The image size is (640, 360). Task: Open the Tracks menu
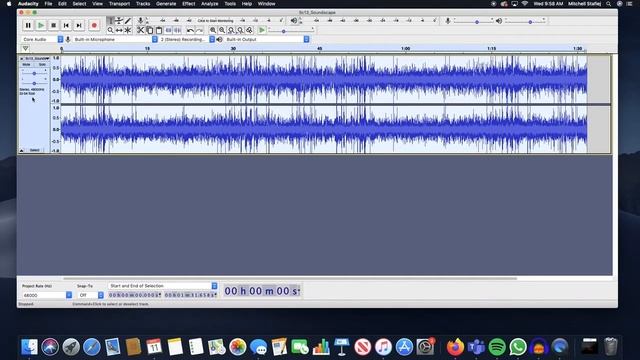143,4
